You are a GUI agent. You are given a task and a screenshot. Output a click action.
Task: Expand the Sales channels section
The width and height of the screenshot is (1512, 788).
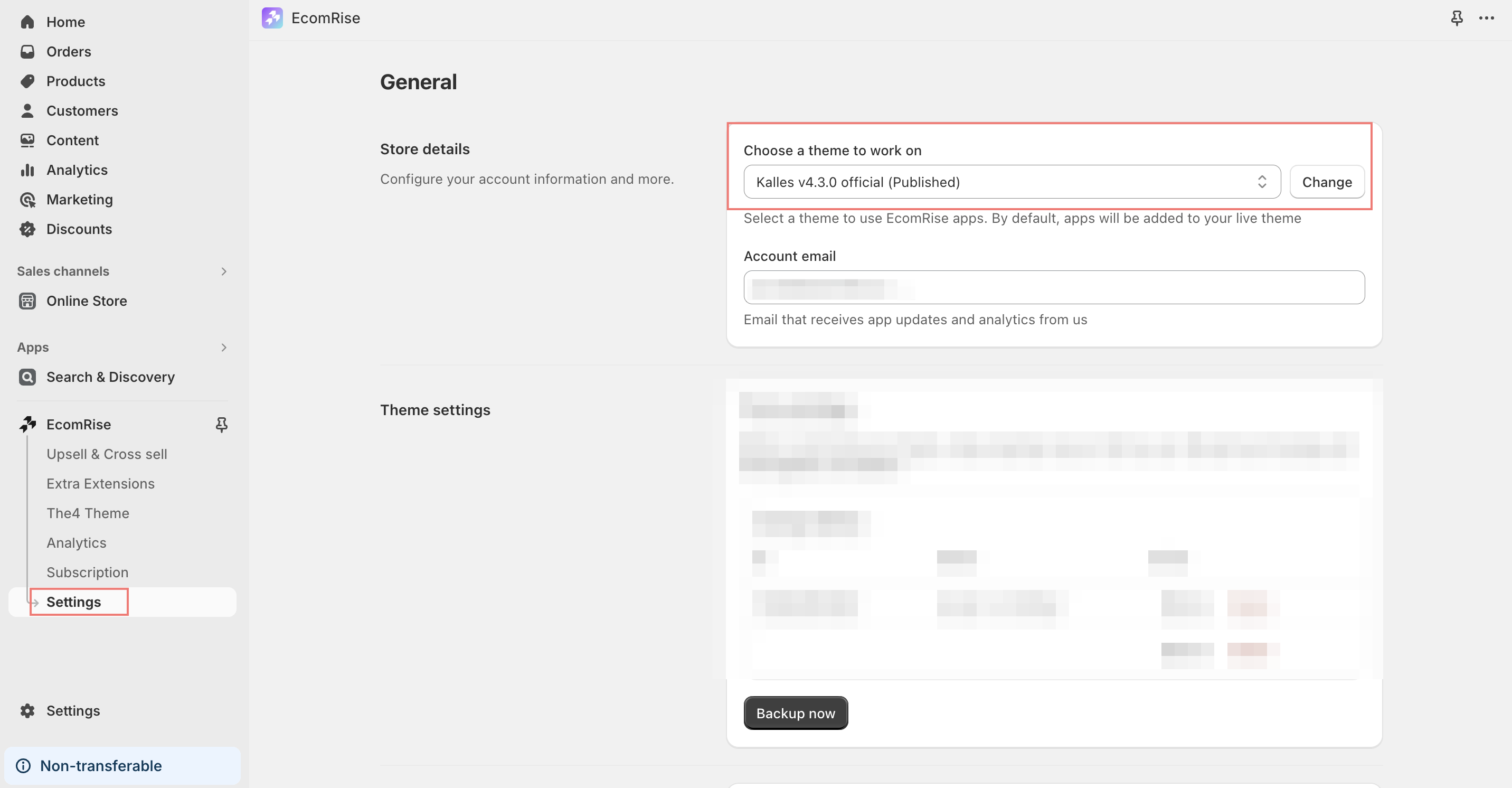223,271
